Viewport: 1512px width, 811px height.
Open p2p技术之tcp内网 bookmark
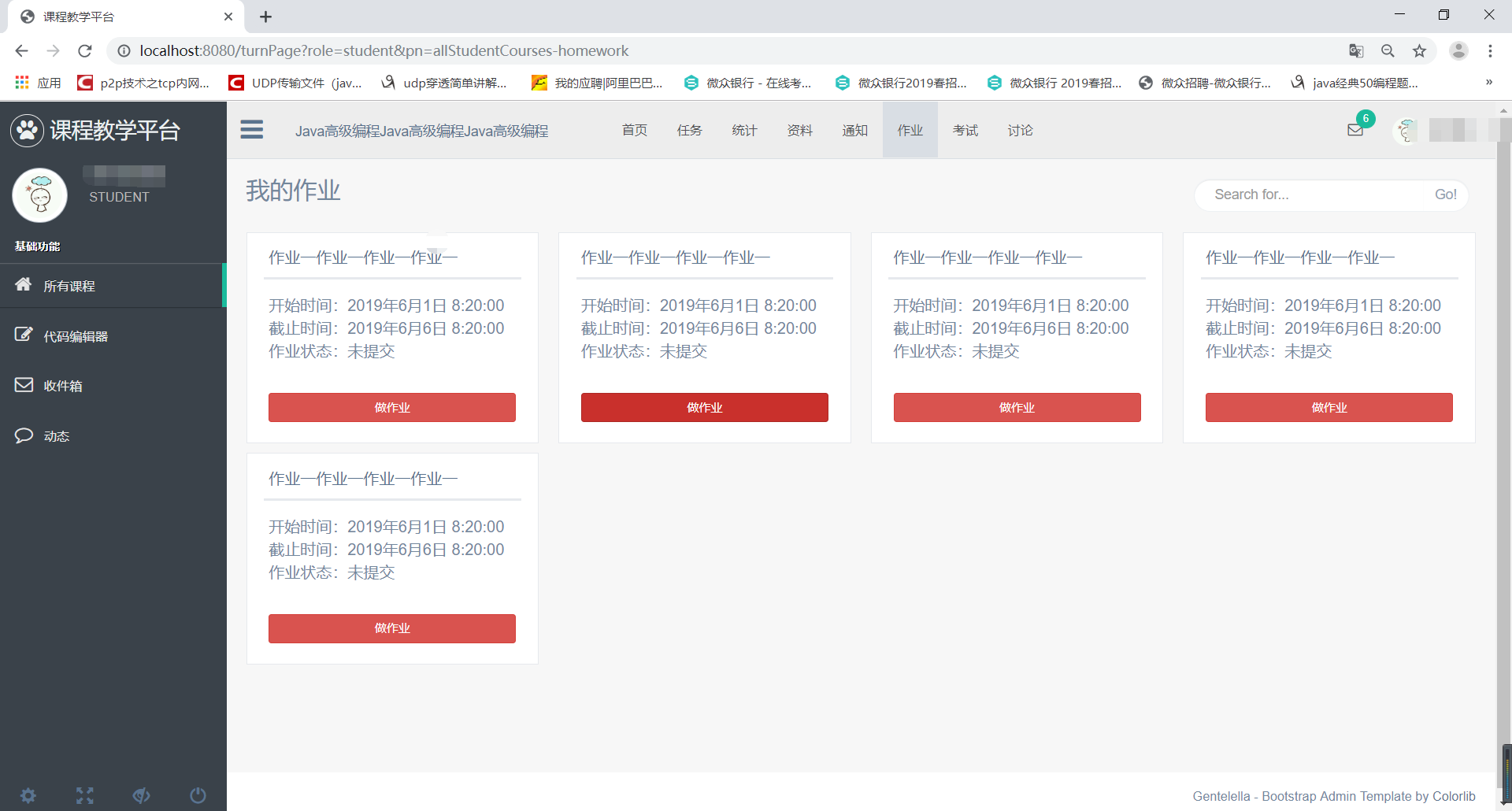coord(143,83)
